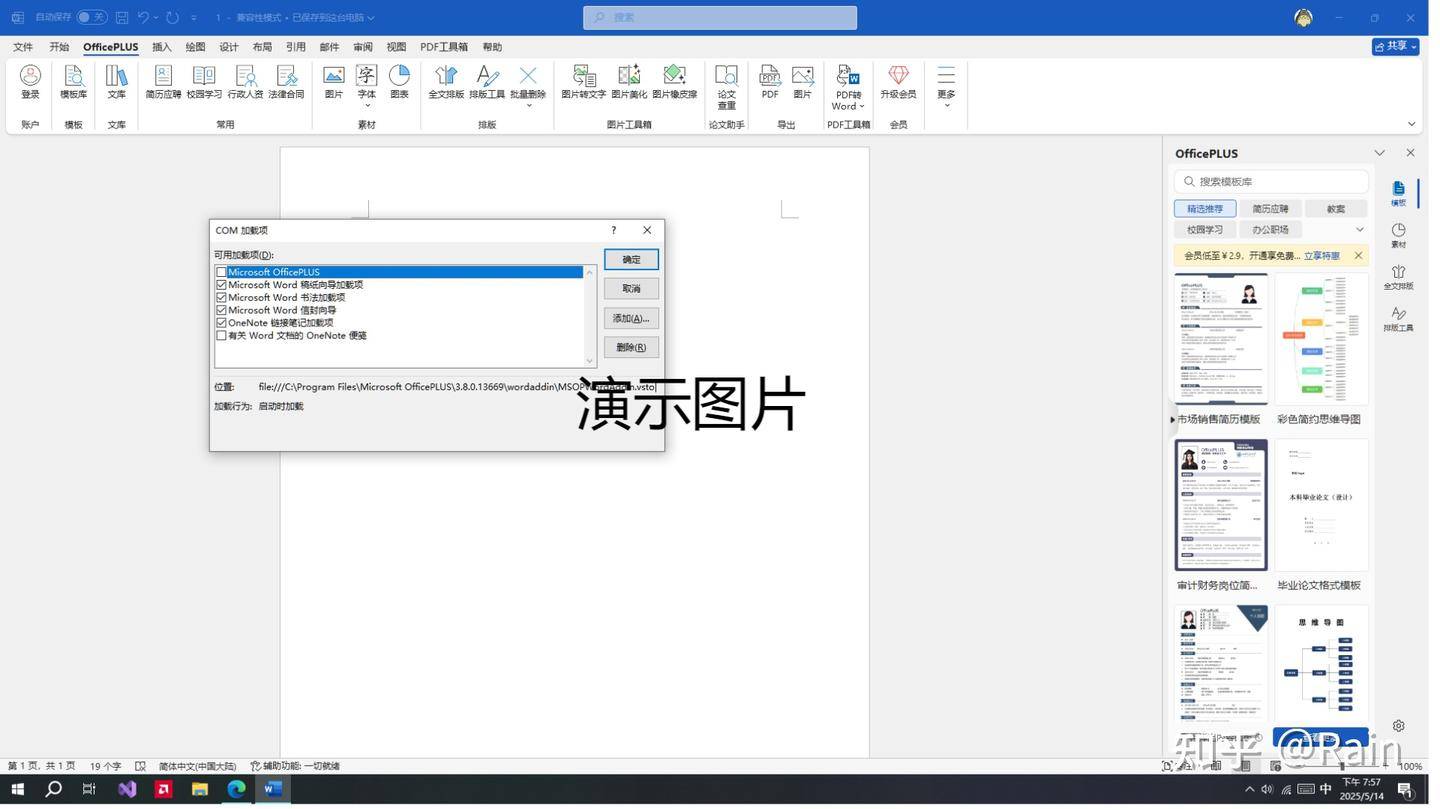Open the 素材 tab in side panel

(x=1398, y=235)
